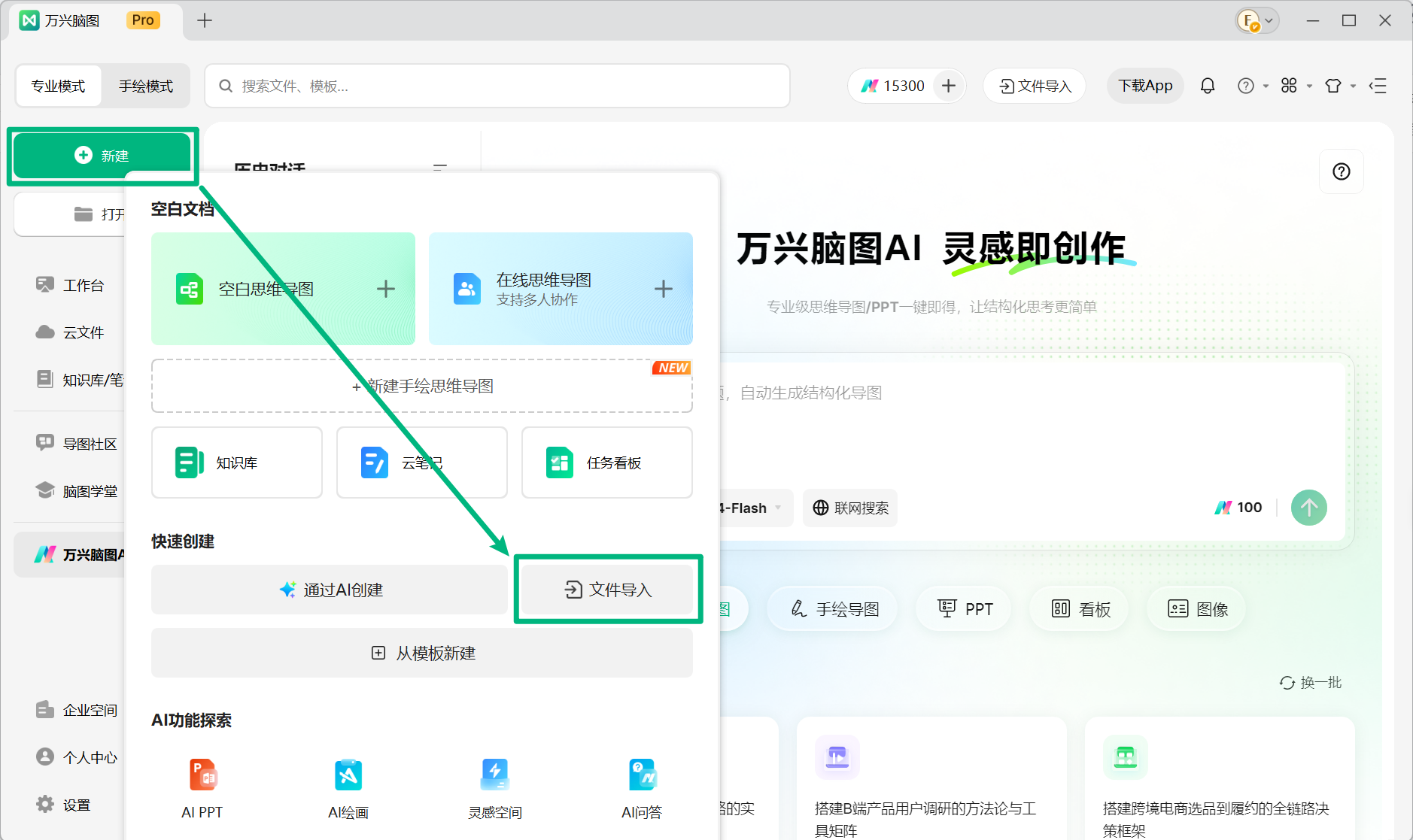Open 企业空间 in sidebar
The width and height of the screenshot is (1413, 840).
(75, 710)
